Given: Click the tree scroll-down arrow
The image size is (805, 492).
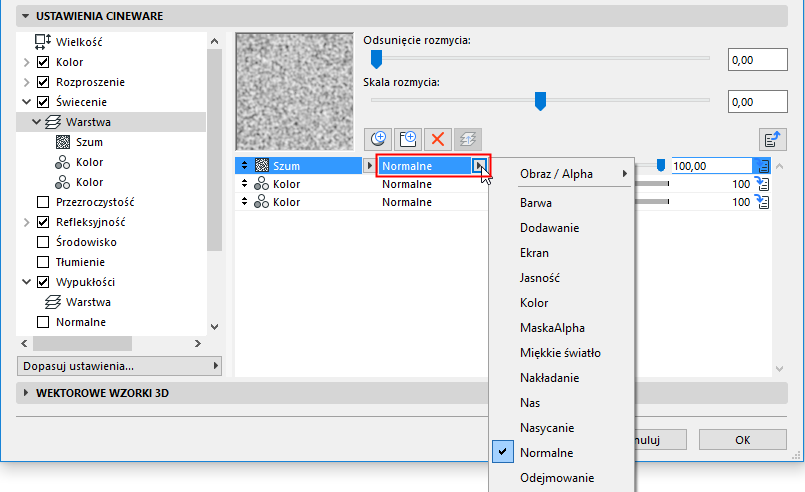Looking at the screenshot, I should click(x=215, y=327).
